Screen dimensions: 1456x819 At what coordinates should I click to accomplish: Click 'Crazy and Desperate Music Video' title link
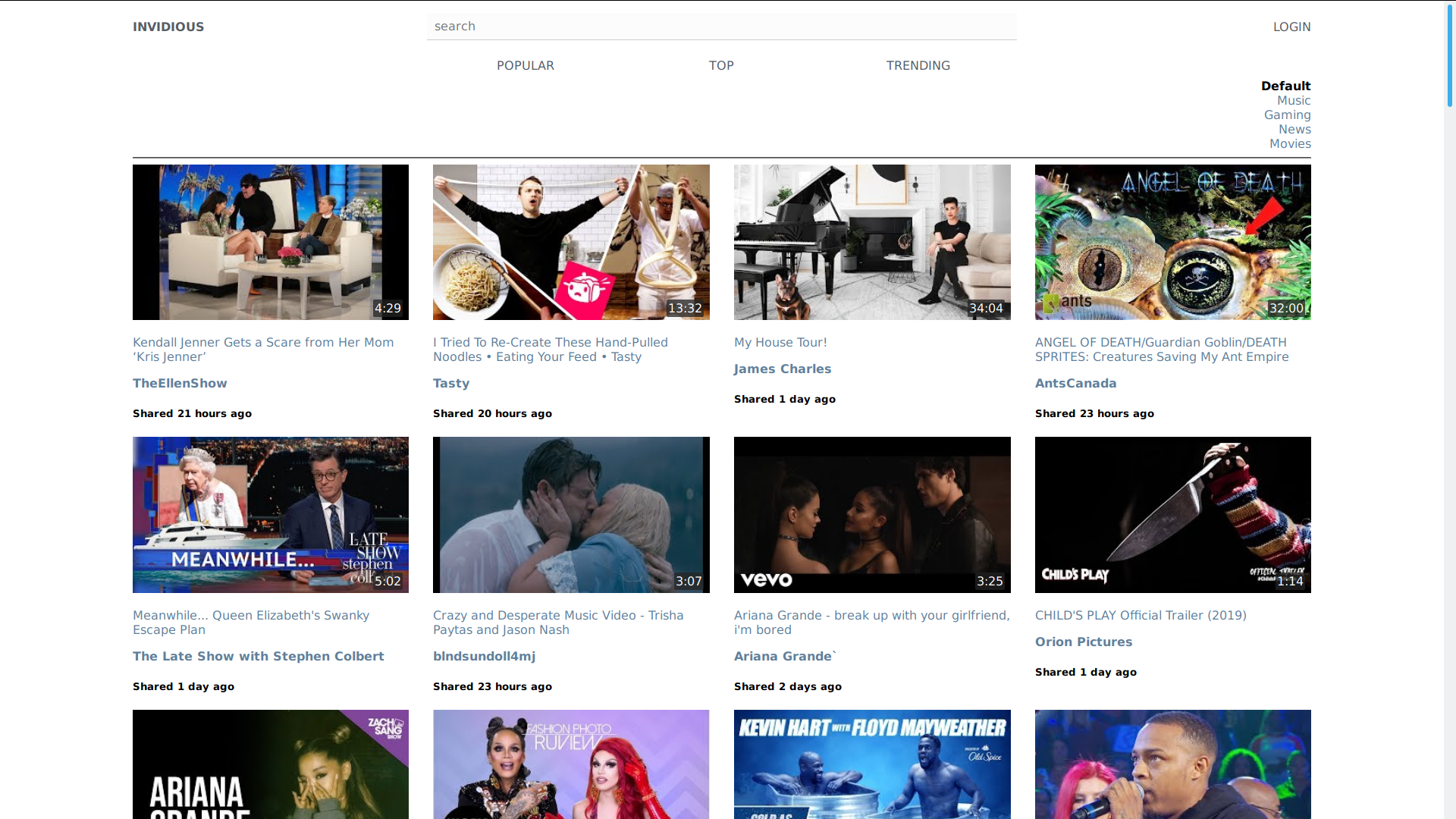pos(558,623)
